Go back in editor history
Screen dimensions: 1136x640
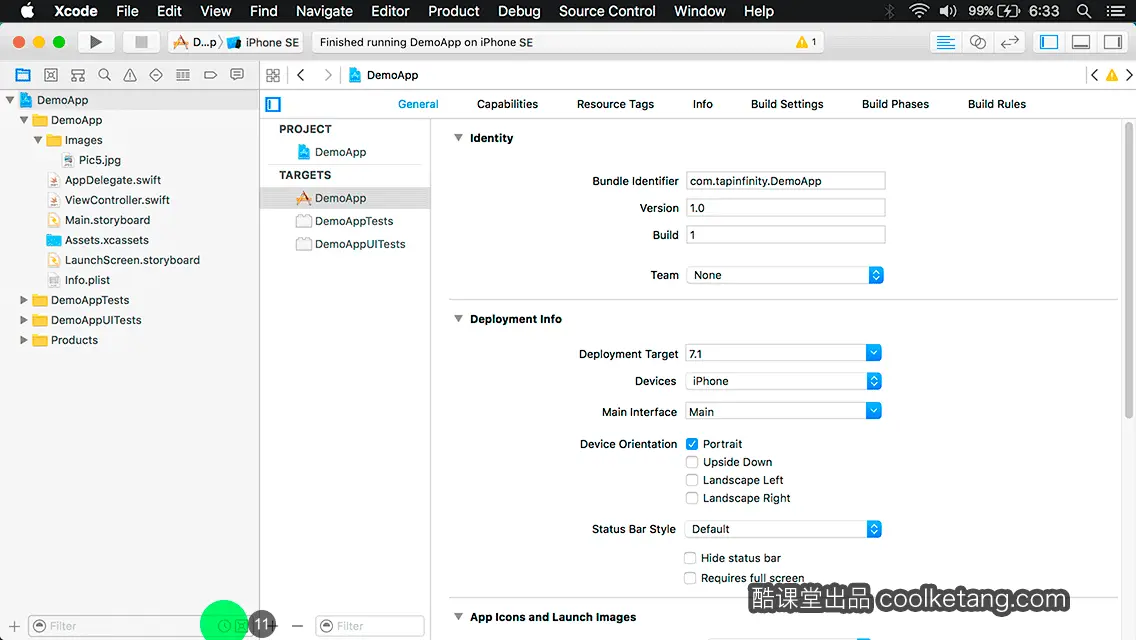[301, 75]
